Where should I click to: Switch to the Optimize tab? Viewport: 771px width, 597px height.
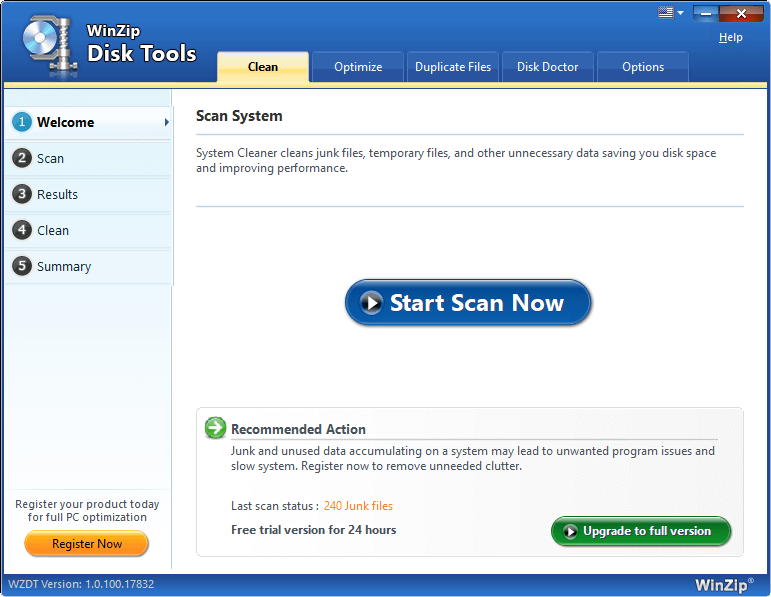pyautogui.click(x=358, y=67)
